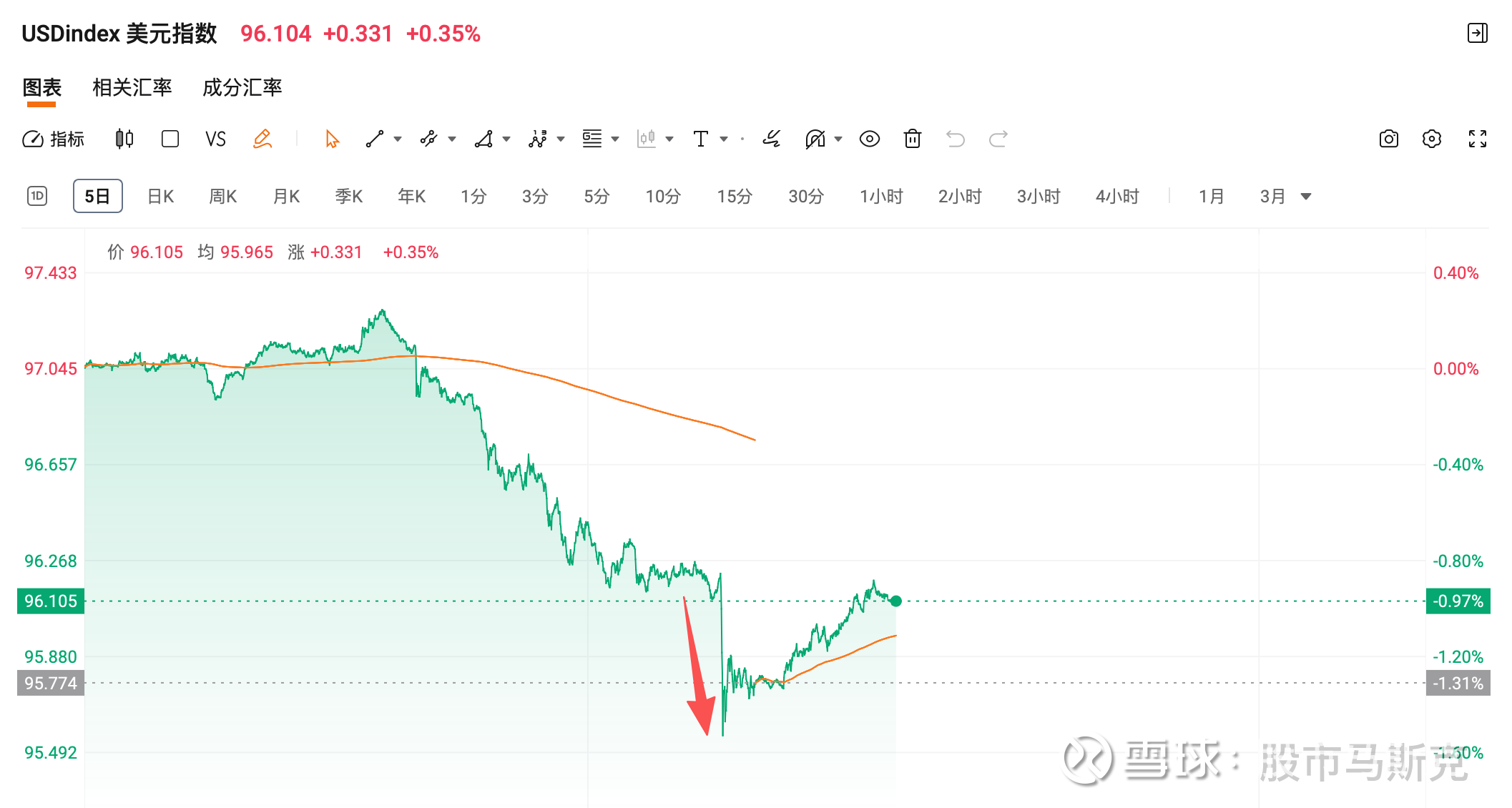This screenshot has height=808, width=1512.
Task: Collapse panel using top-right arrow icon
Action: [1477, 33]
